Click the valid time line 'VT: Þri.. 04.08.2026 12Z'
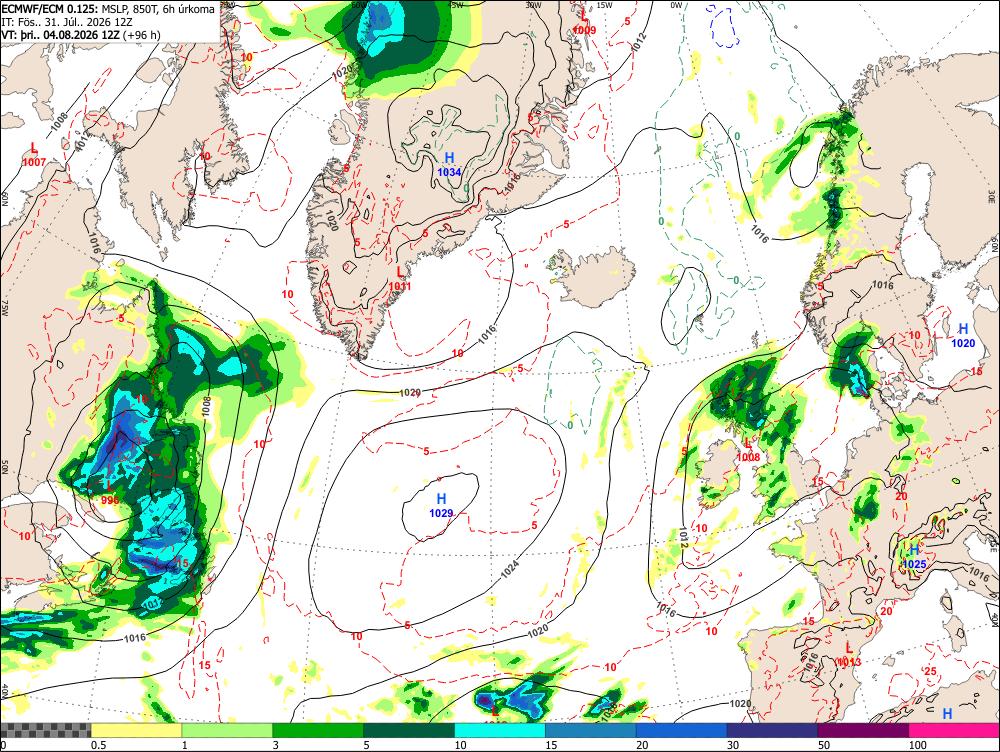Image resolution: width=1000 pixels, height=752 pixels. click(60, 34)
